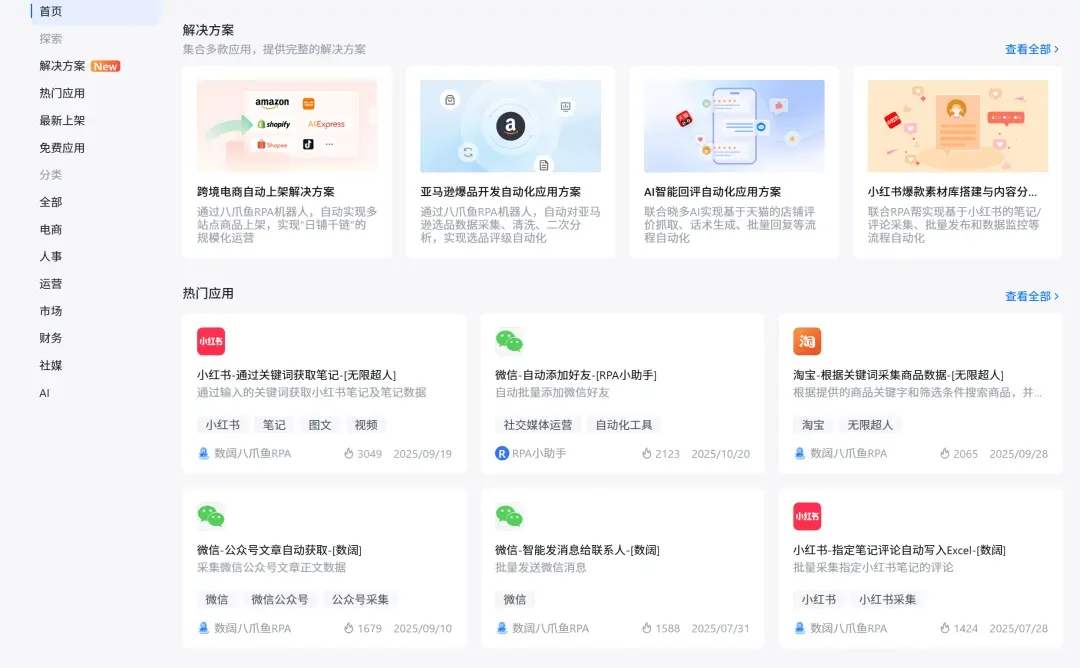Click the 自动化工具 tag
Viewport: 1080px width, 668px height.
click(623, 425)
